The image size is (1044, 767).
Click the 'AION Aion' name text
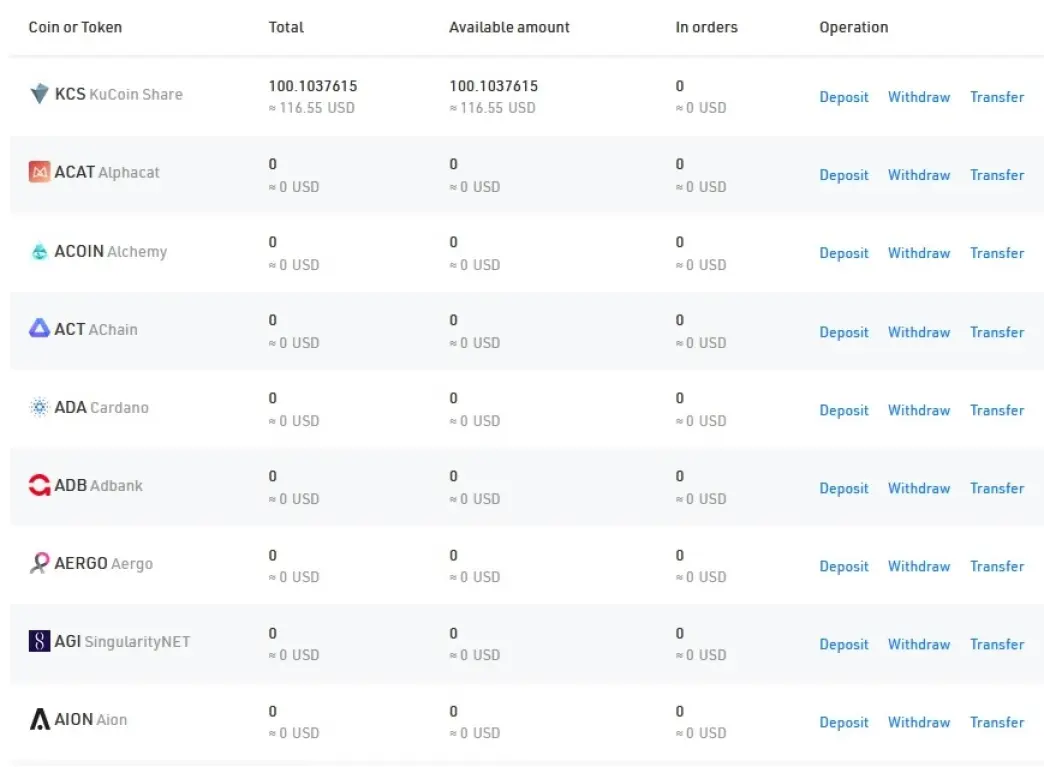click(91, 720)
